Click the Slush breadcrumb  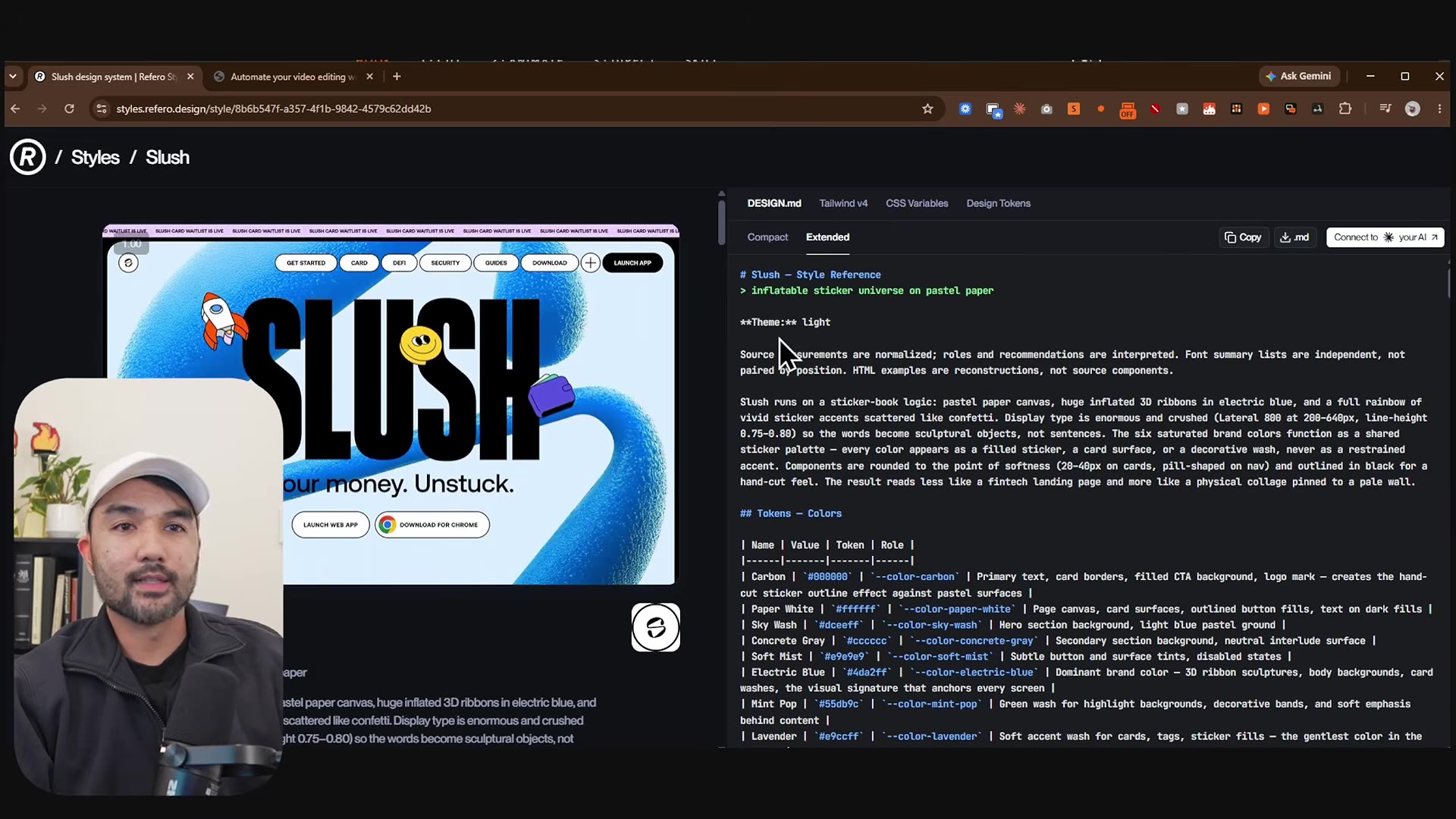(x=168, y=157)
